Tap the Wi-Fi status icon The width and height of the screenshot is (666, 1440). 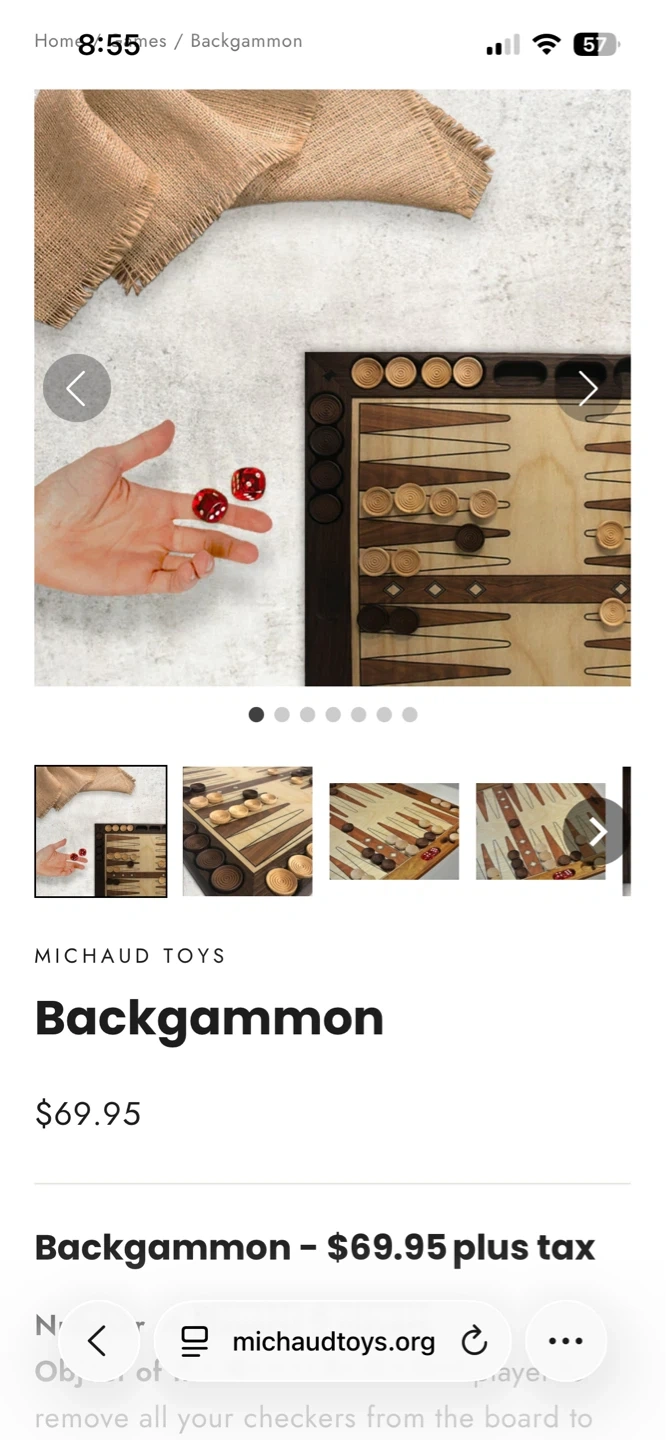coord(546,44)
